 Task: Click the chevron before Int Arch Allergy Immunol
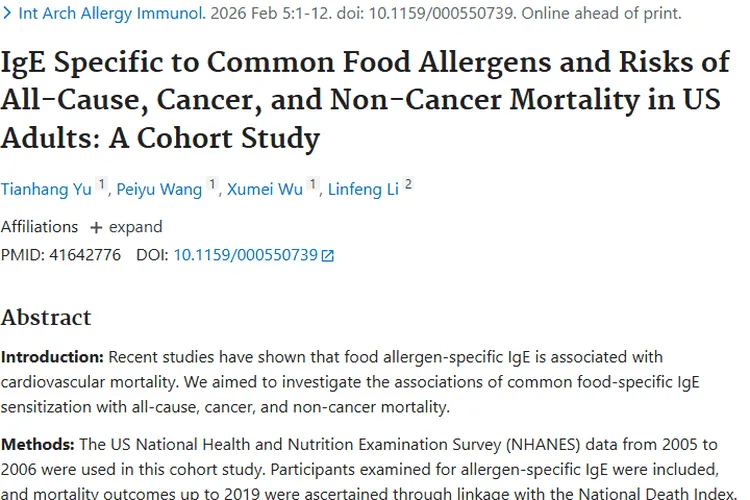pyautogui.click(x=8, y=14)
